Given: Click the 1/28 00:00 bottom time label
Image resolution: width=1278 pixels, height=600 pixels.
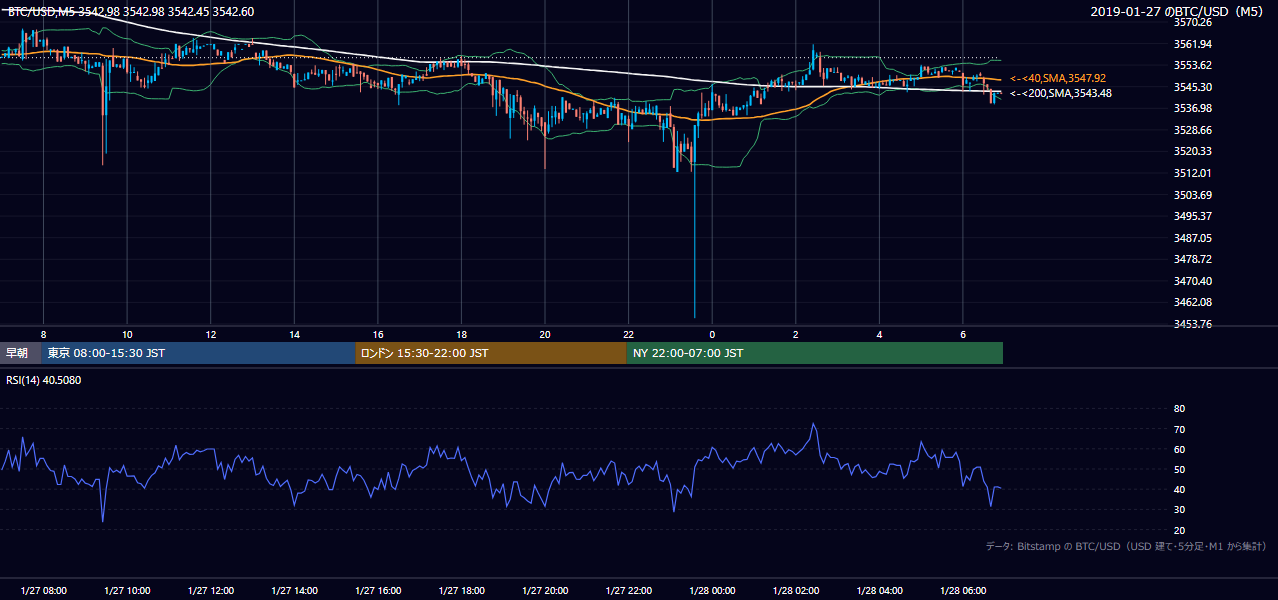Looking at the screenshot, I should [x=712, y=590].
